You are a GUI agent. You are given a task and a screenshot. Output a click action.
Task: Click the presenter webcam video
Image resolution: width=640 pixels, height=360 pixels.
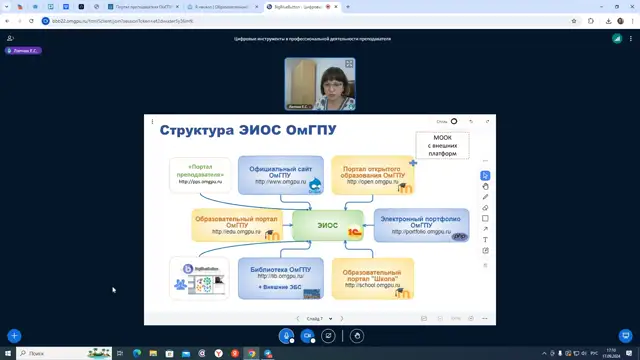point(320,84)
